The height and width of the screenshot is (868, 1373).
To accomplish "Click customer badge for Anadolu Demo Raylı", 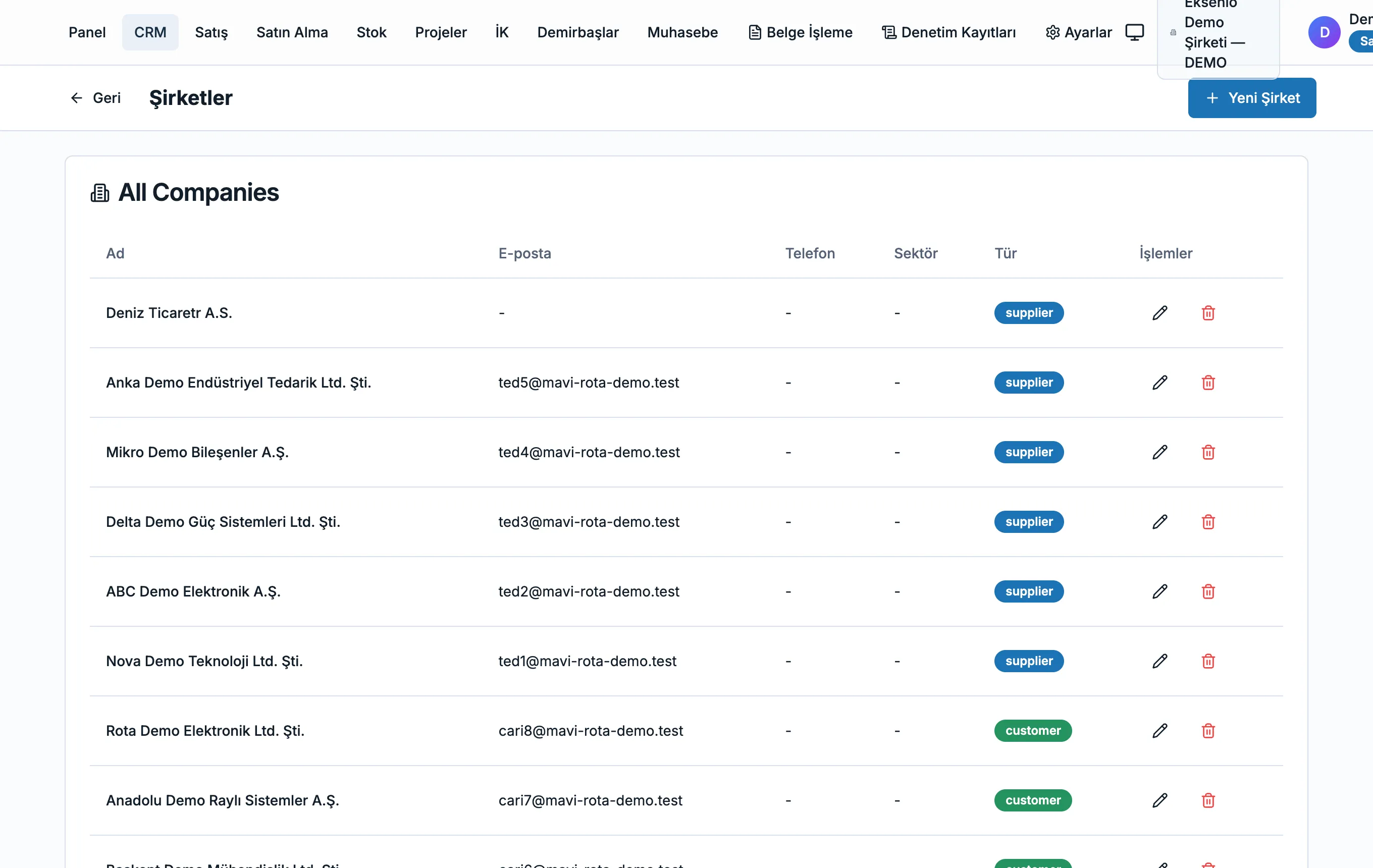I will coord(1033,800).
